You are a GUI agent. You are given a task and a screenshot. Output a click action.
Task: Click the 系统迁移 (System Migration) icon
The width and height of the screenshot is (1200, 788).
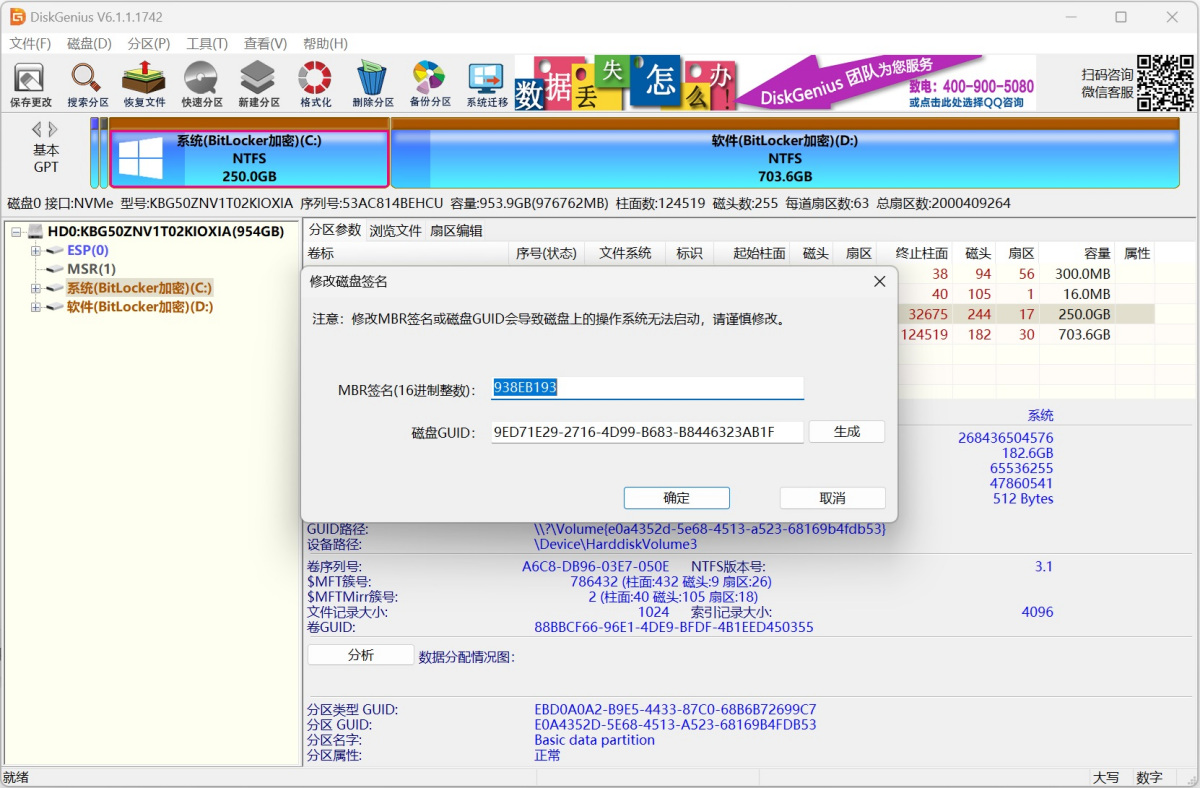[487, 84]
